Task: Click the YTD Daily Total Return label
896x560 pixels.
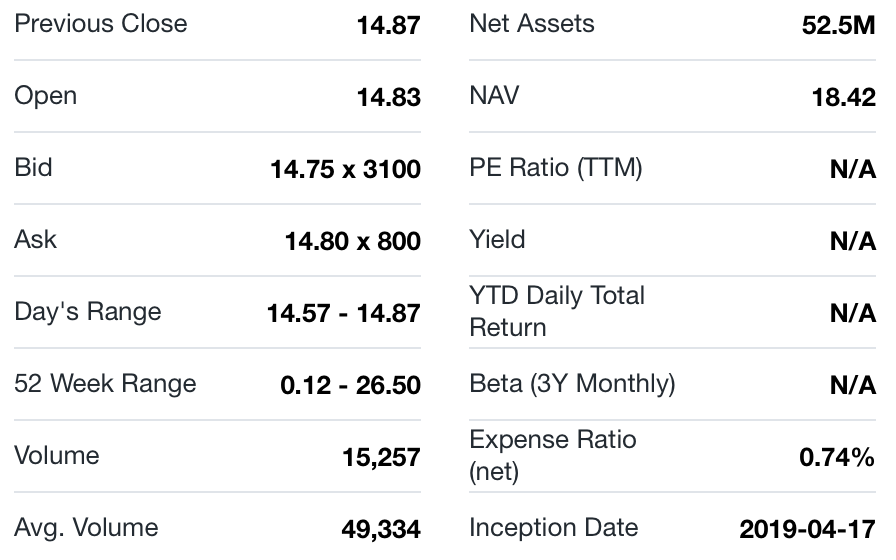Action: (556, 311)
